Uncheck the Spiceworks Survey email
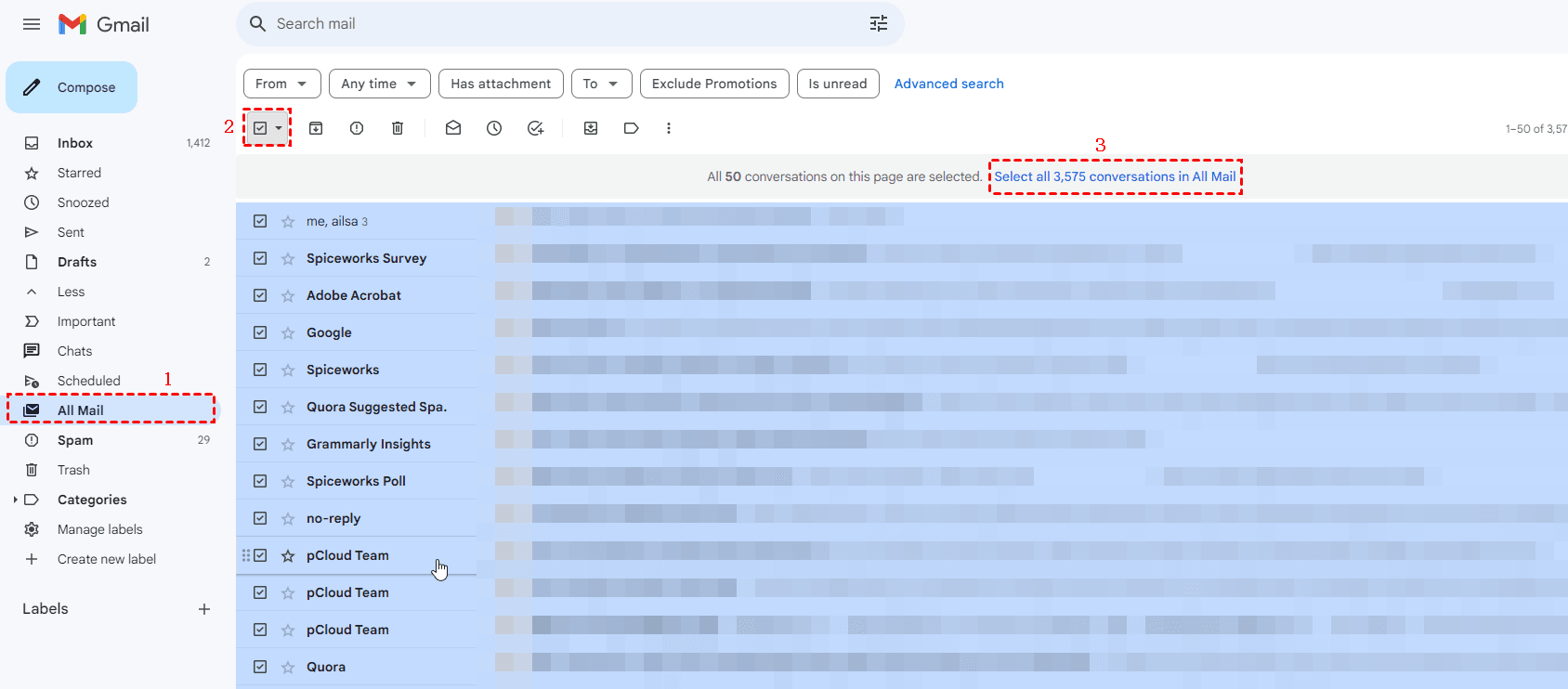 (x=260, y=258)
